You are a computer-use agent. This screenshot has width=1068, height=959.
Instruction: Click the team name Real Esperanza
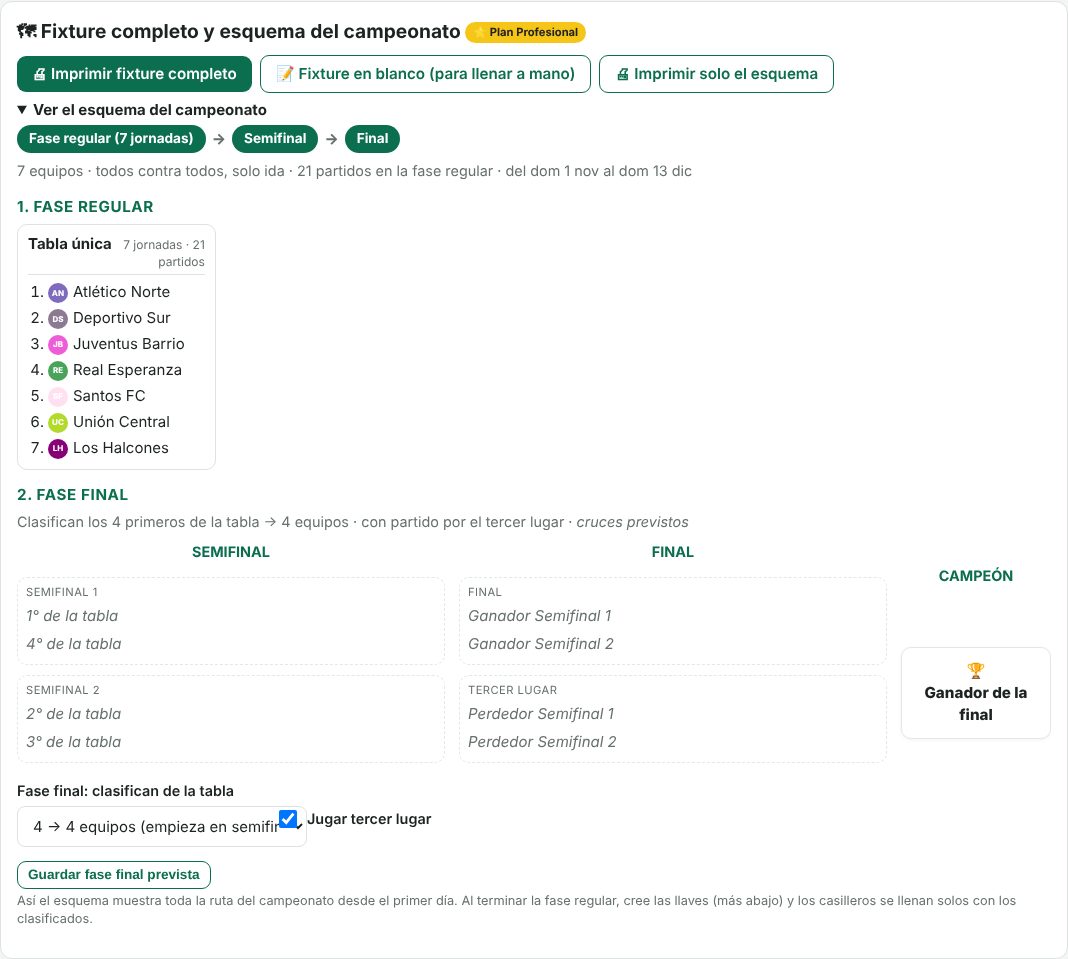tap(127, 370)
